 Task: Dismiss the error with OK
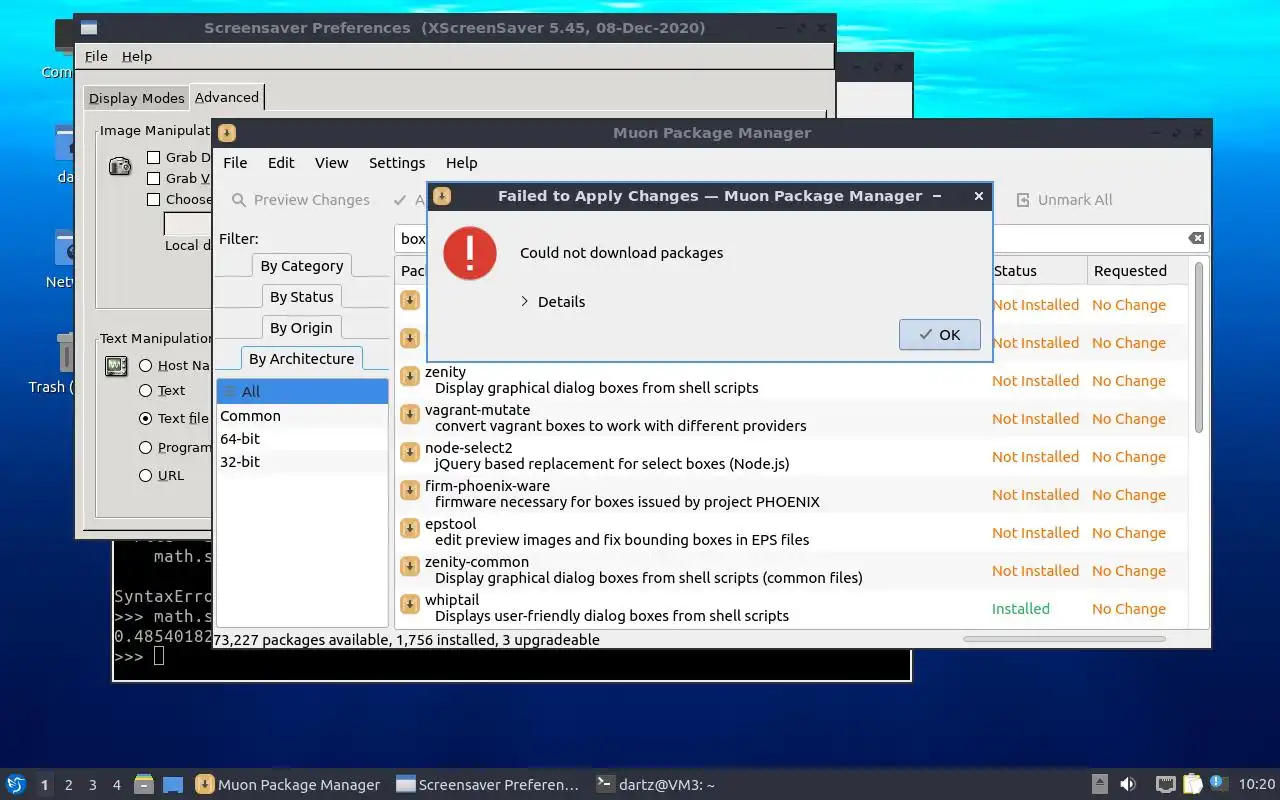[x=939, y=335]
